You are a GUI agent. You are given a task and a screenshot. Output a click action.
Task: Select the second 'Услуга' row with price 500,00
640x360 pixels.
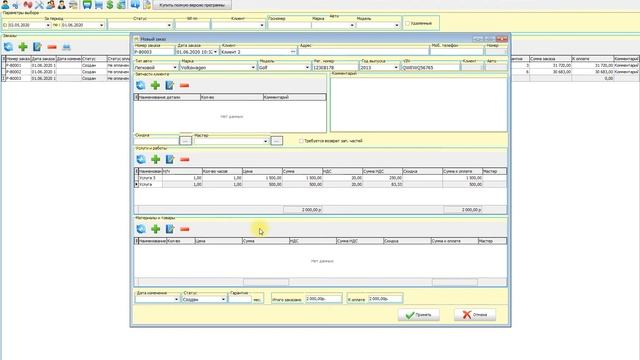tap(320, 184)
